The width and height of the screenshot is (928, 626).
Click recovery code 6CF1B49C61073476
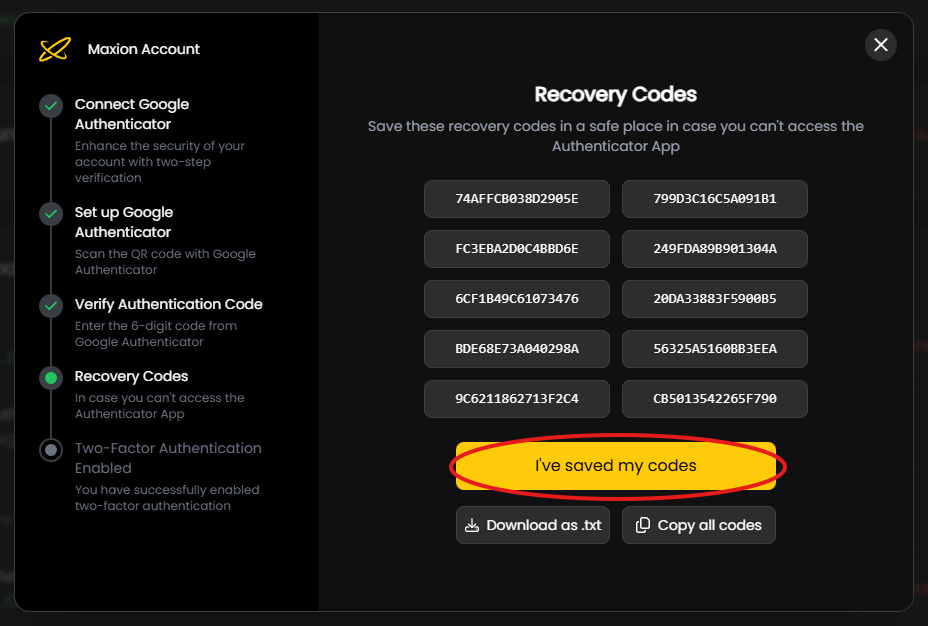point(516,299)
